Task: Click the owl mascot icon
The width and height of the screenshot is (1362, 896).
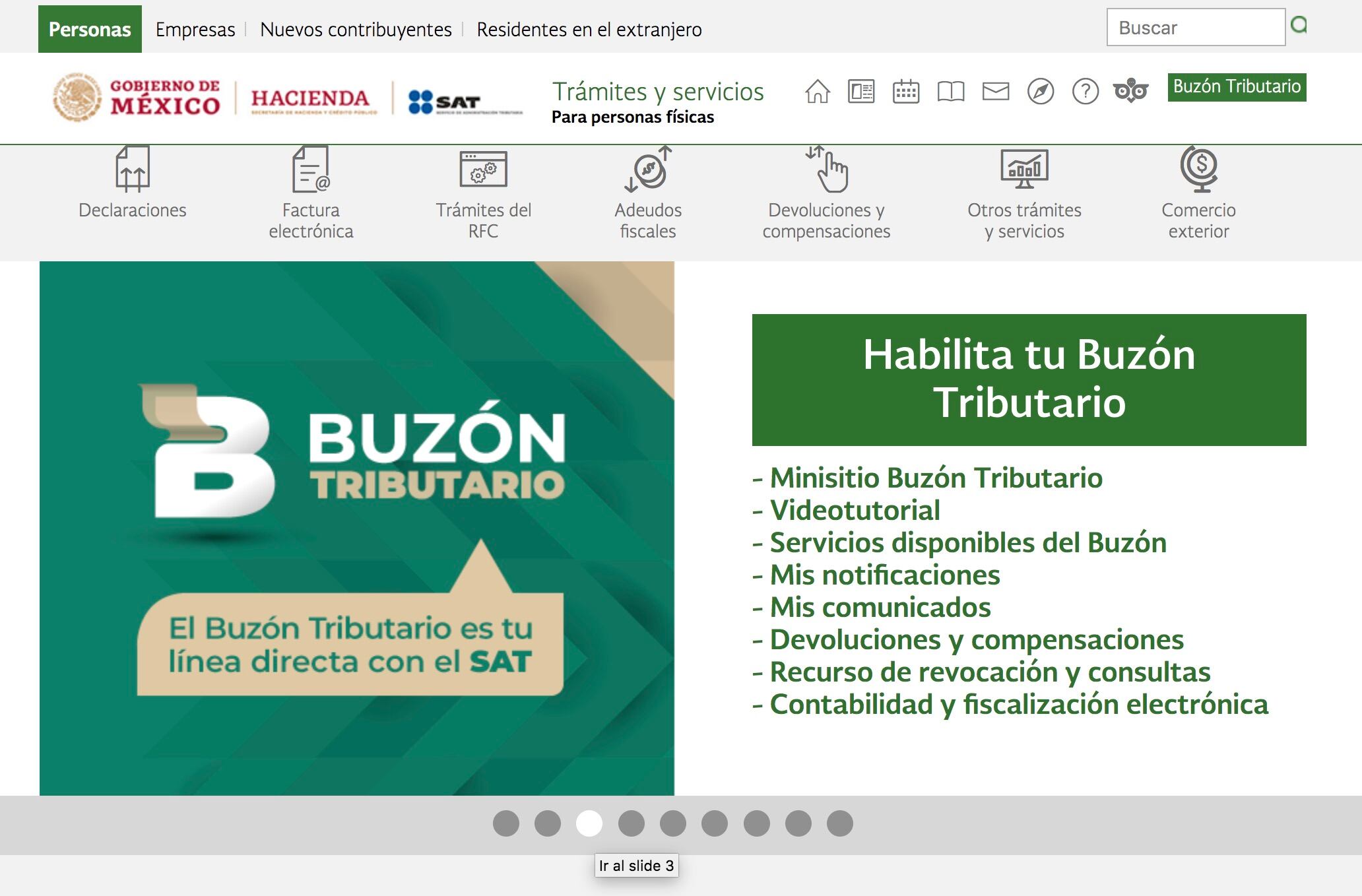Action: tap(1130, 91)
